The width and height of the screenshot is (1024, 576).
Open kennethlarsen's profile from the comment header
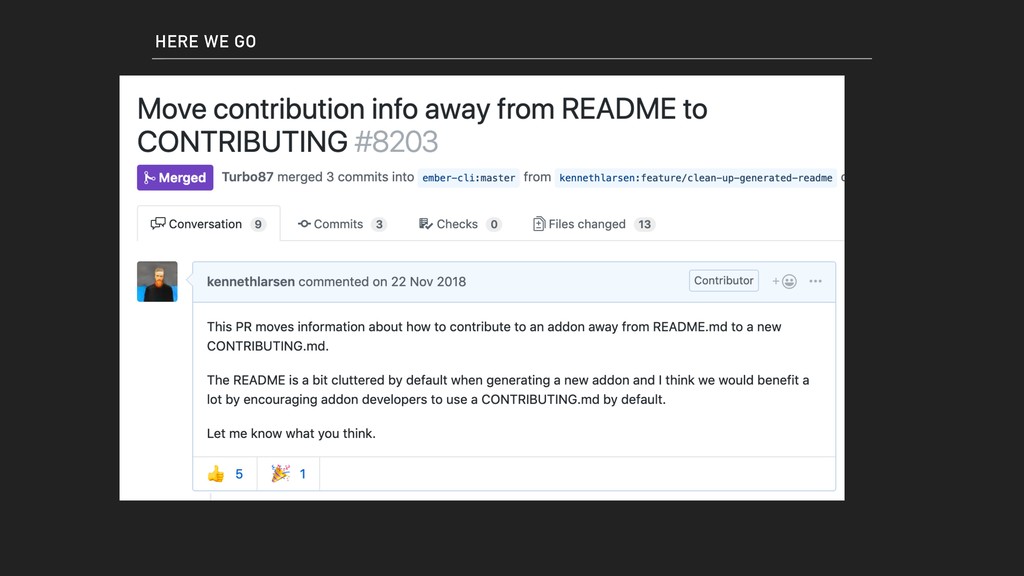(x=251, y=281)
